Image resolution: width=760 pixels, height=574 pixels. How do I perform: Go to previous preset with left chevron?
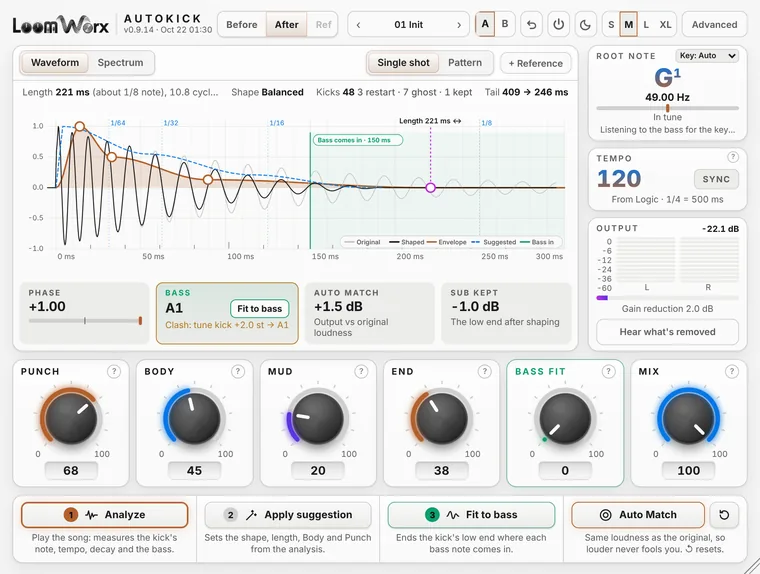[x=358, y=25]
